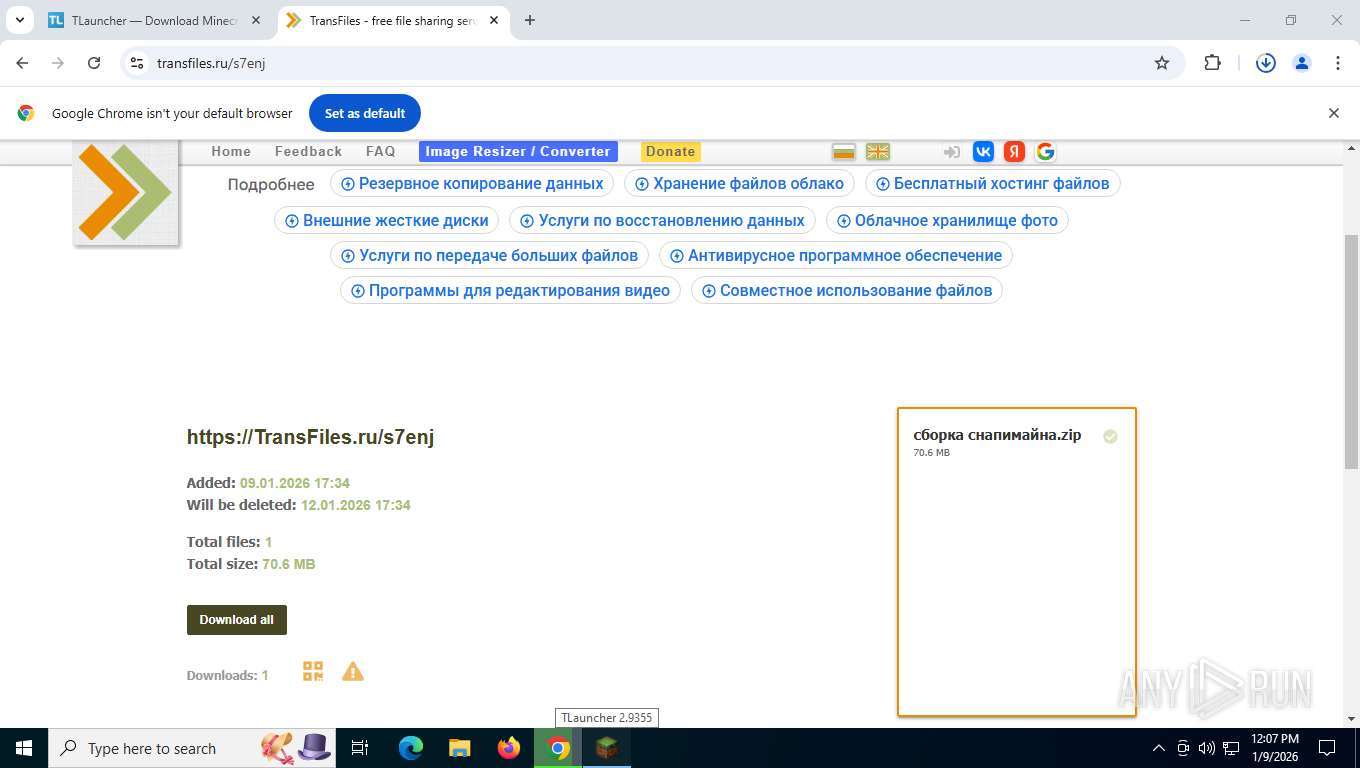Viewport: 1360px width, 768px height.
Task: Close the TLauncher tab
Action: click(254, 20)
